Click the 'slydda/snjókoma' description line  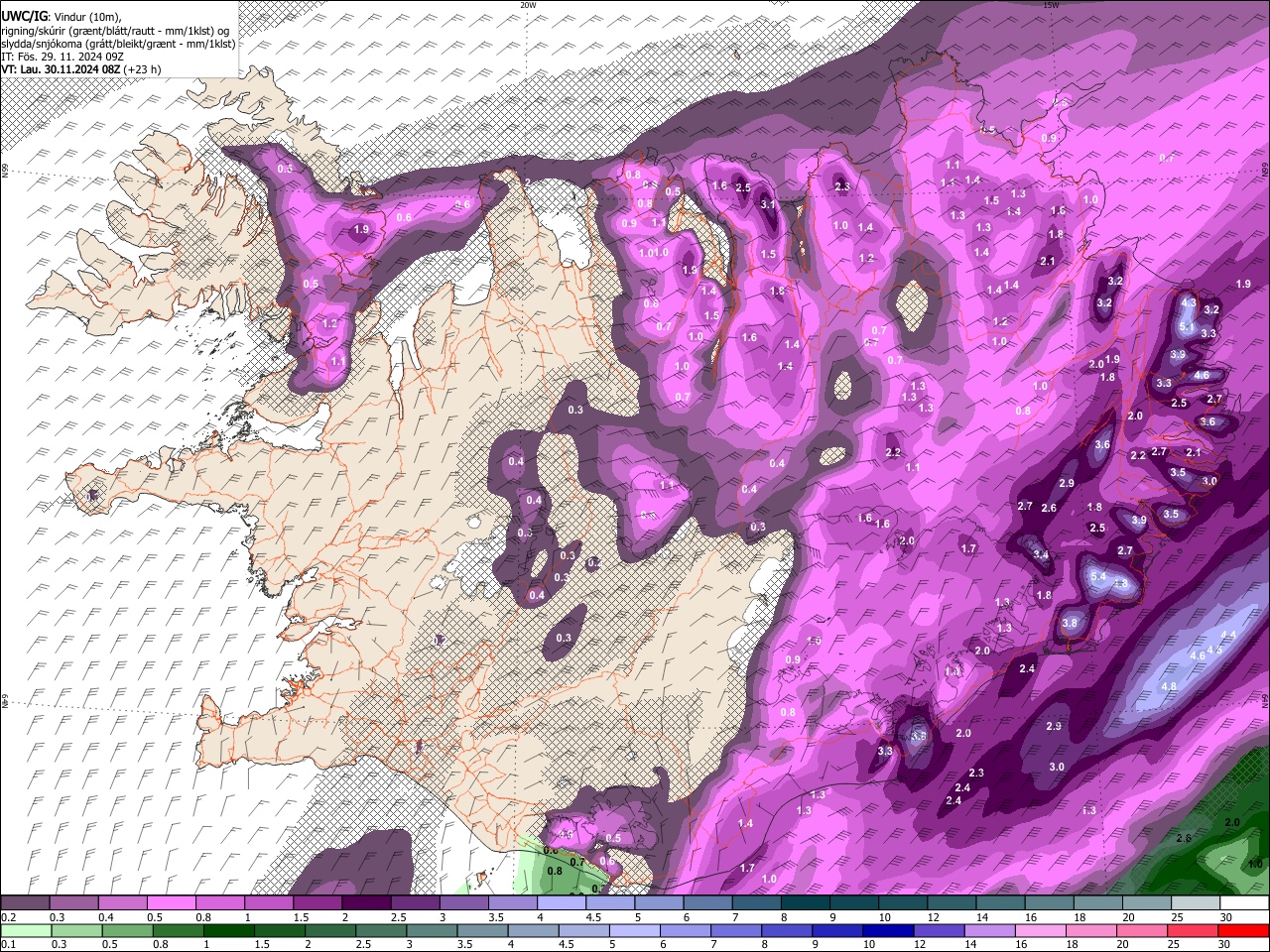pos(118,44)
